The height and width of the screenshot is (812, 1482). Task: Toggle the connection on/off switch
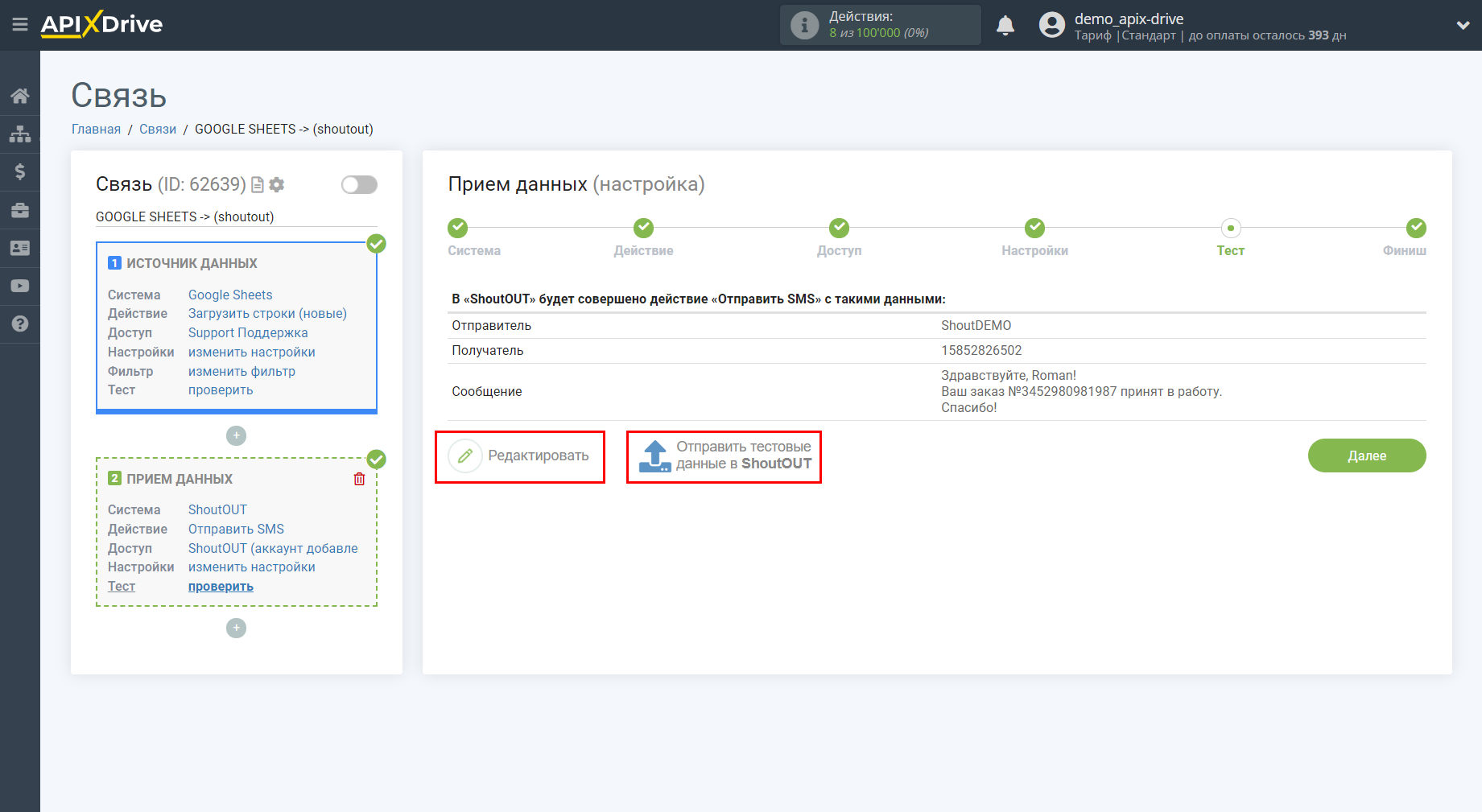[x=359, y=185]
